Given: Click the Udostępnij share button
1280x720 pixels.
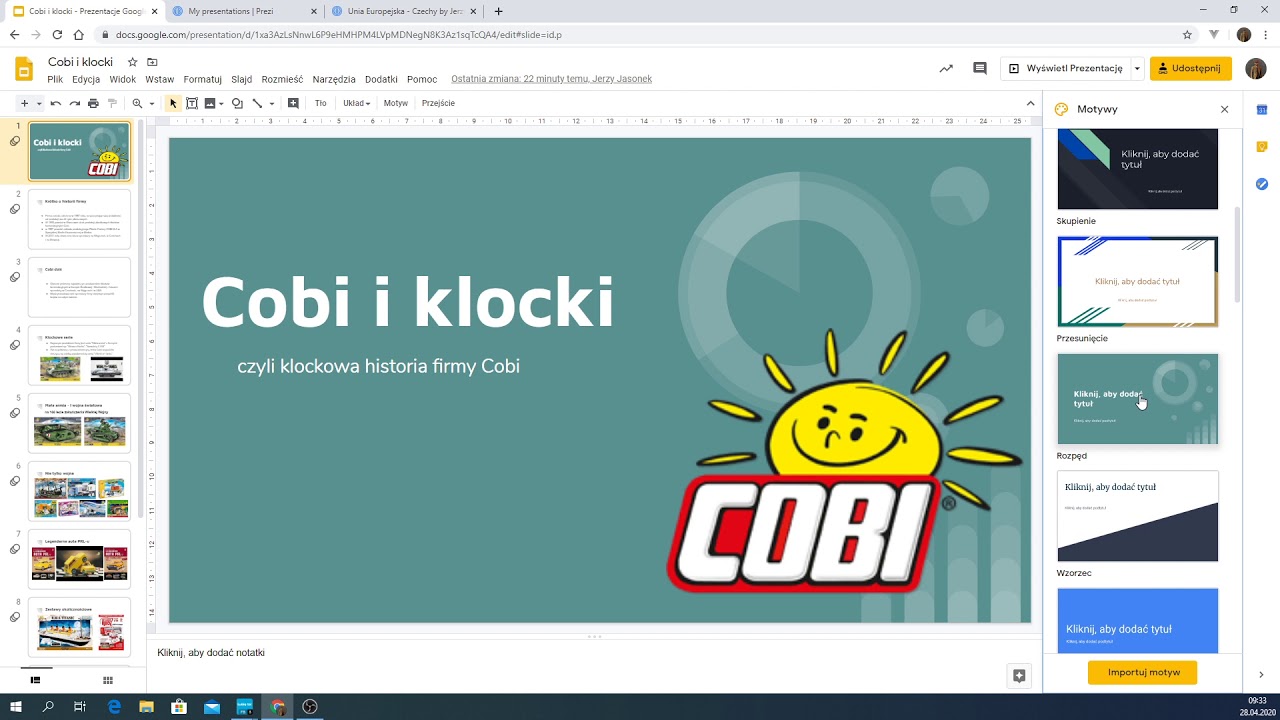Looking at the screenshot, I should point(1190,68).
